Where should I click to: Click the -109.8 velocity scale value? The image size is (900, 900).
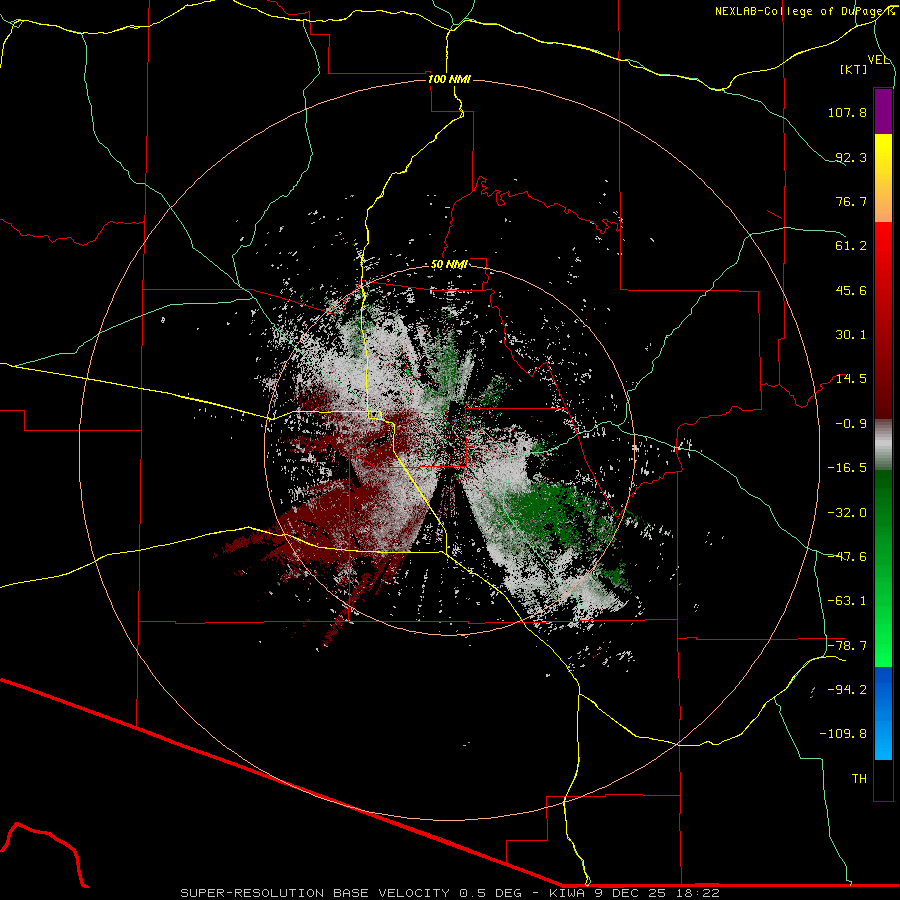(x=843, y=734)
